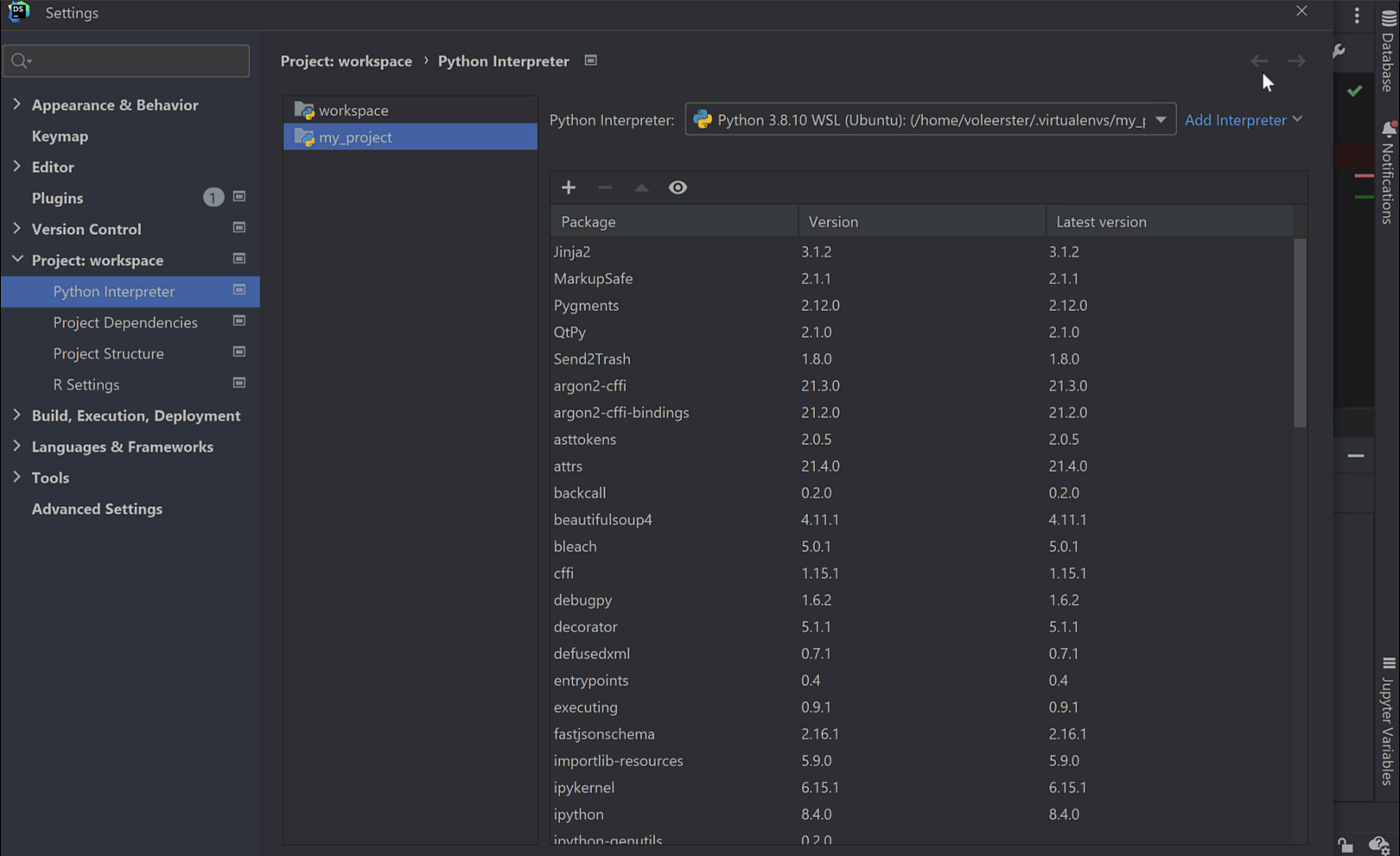Click the project-level icon next to R Settings

[x=239, y=384]
